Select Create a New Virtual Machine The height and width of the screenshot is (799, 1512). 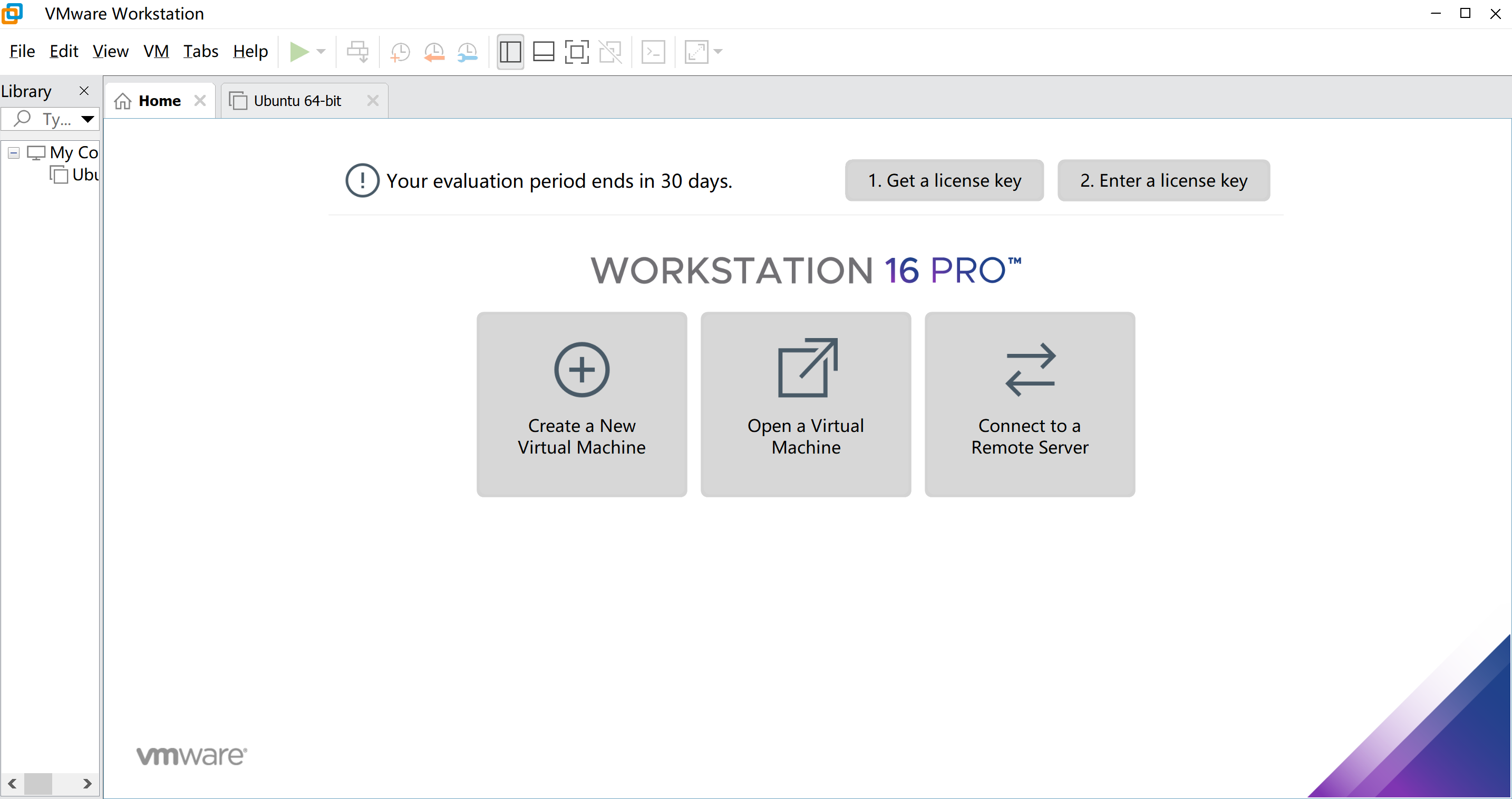click(581, 404)
